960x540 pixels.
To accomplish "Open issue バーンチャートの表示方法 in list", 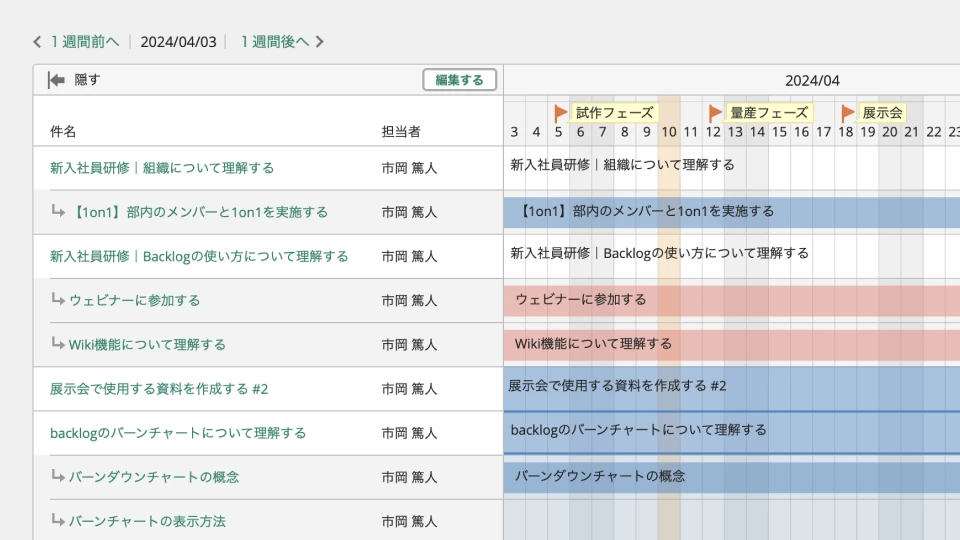I will point(147,521).
